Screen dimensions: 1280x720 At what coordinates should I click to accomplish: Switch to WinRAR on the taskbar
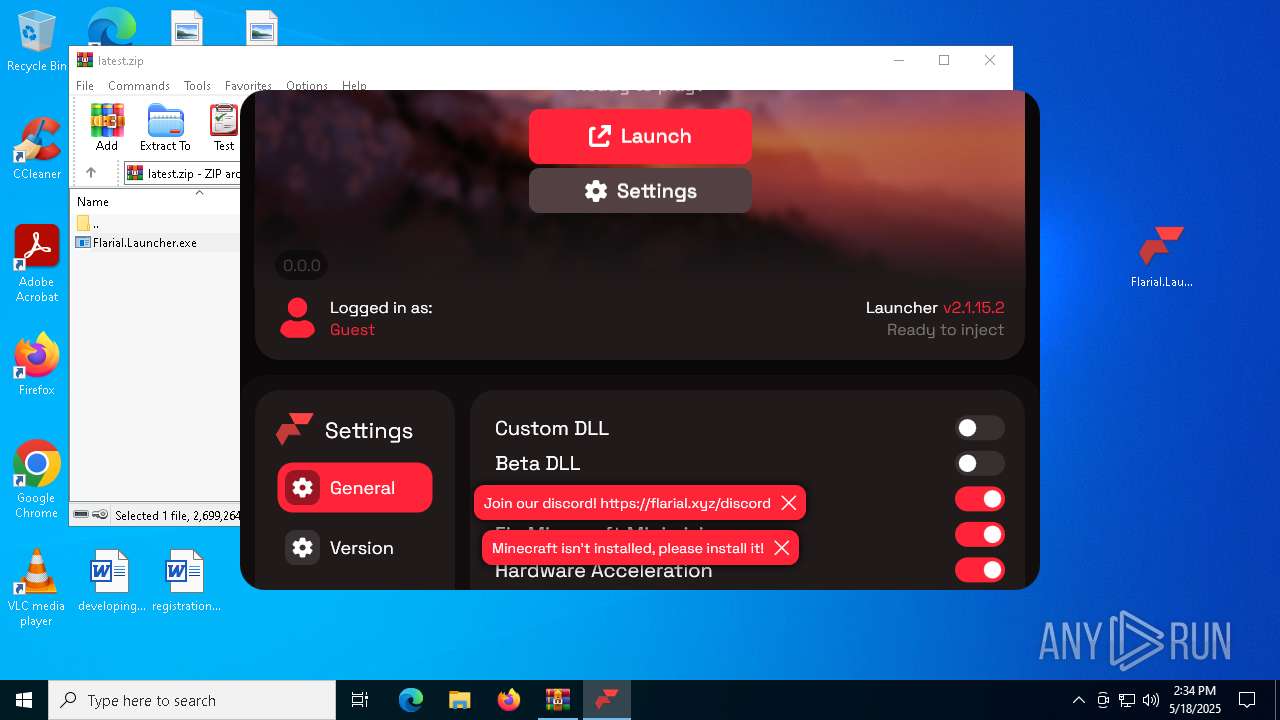[x=558, y=700]
